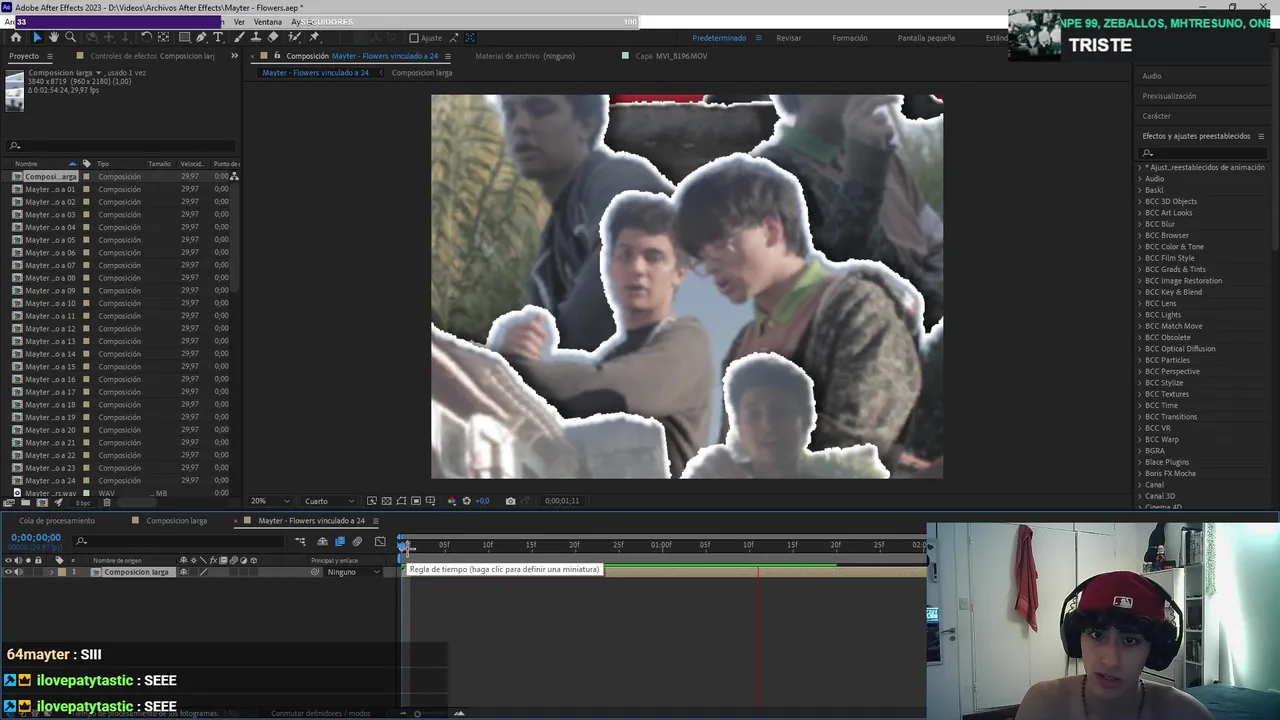Open the Cola de procesamiento tab
This screenshot has width=1280, height=720.
click(x=57, y=521)
